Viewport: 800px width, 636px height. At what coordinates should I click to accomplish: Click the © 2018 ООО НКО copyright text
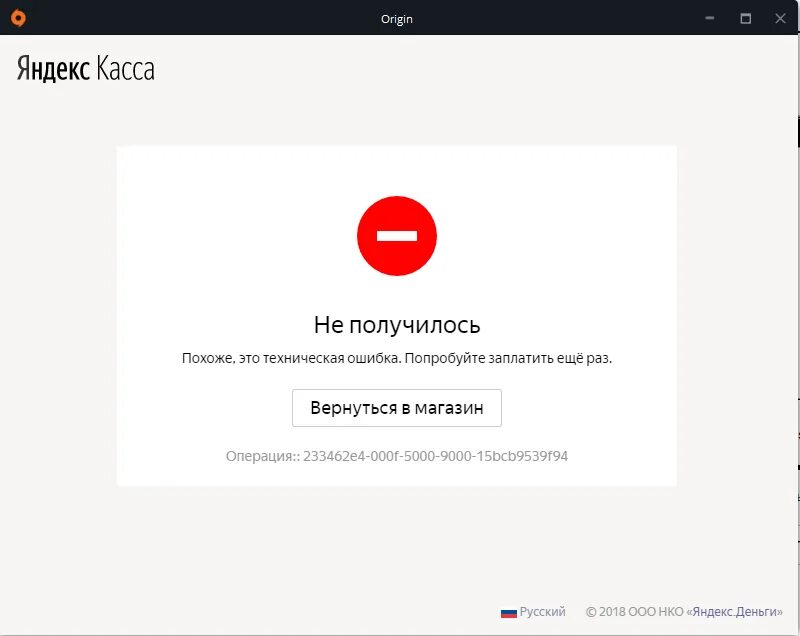[x=635, y=612]
